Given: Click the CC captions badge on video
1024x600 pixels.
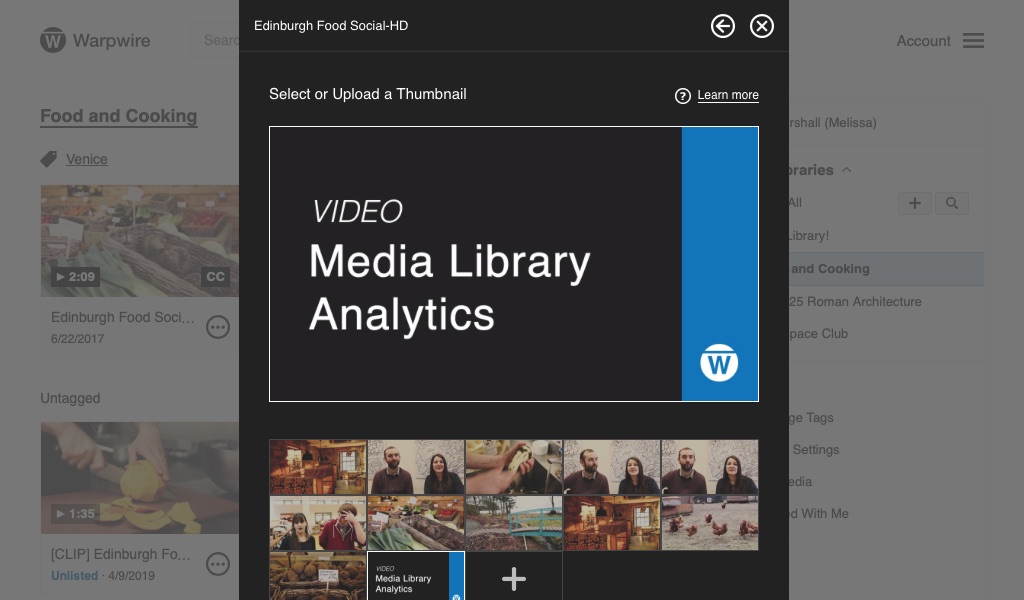Looking at the screenshot, I should (x=215, y=277).
